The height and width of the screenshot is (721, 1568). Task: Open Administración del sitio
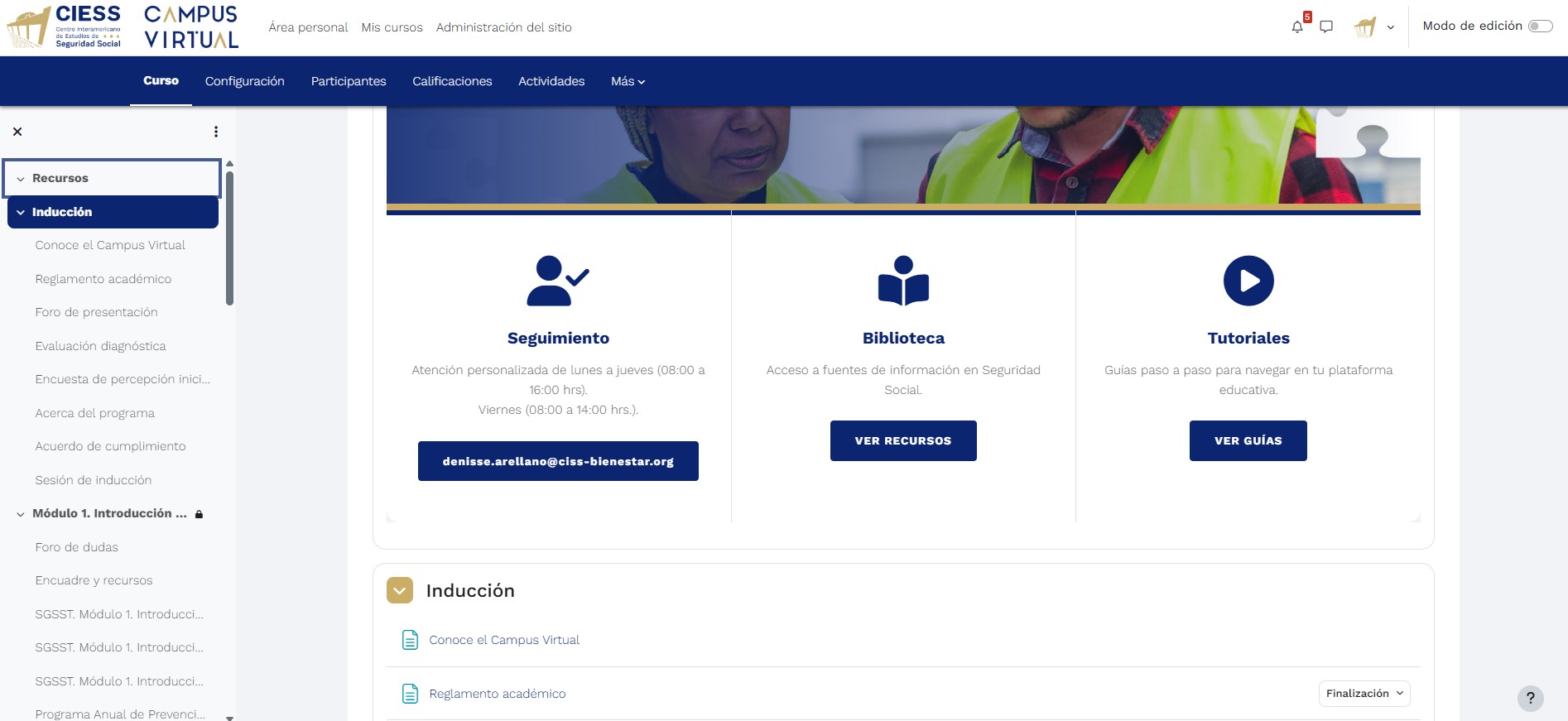point(503,27)
